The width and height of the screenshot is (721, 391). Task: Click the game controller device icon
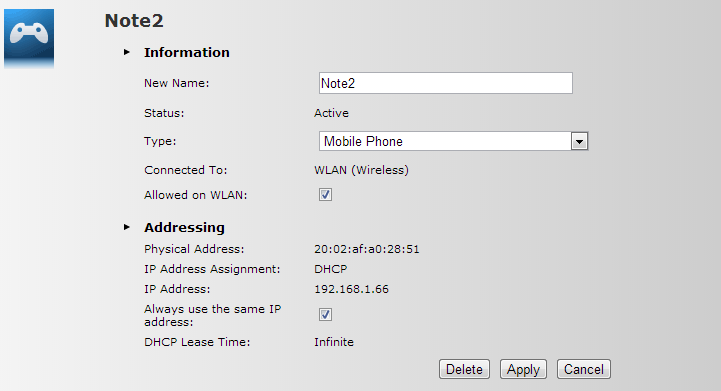[29, 39]
